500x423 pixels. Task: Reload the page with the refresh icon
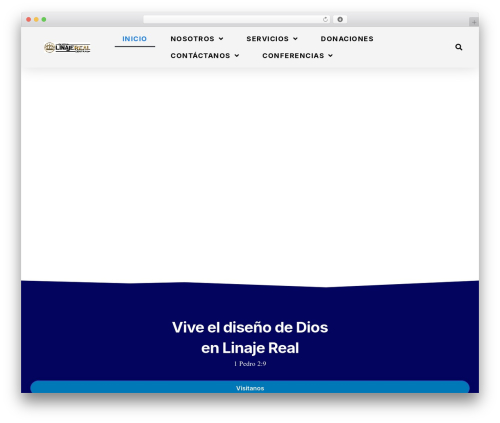click(325, 19)
